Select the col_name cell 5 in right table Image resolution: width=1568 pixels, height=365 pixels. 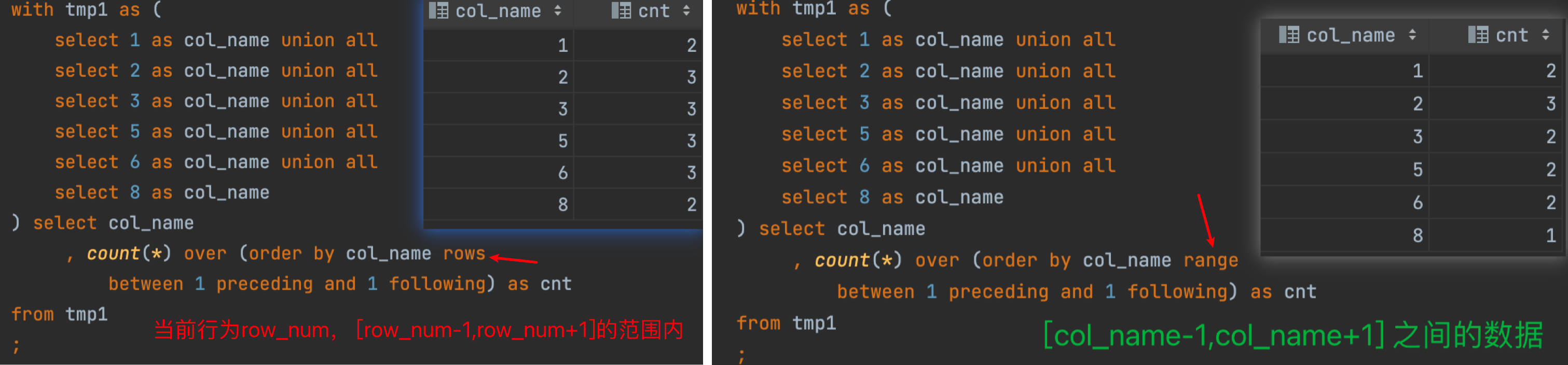click(x=1418, y=169)
